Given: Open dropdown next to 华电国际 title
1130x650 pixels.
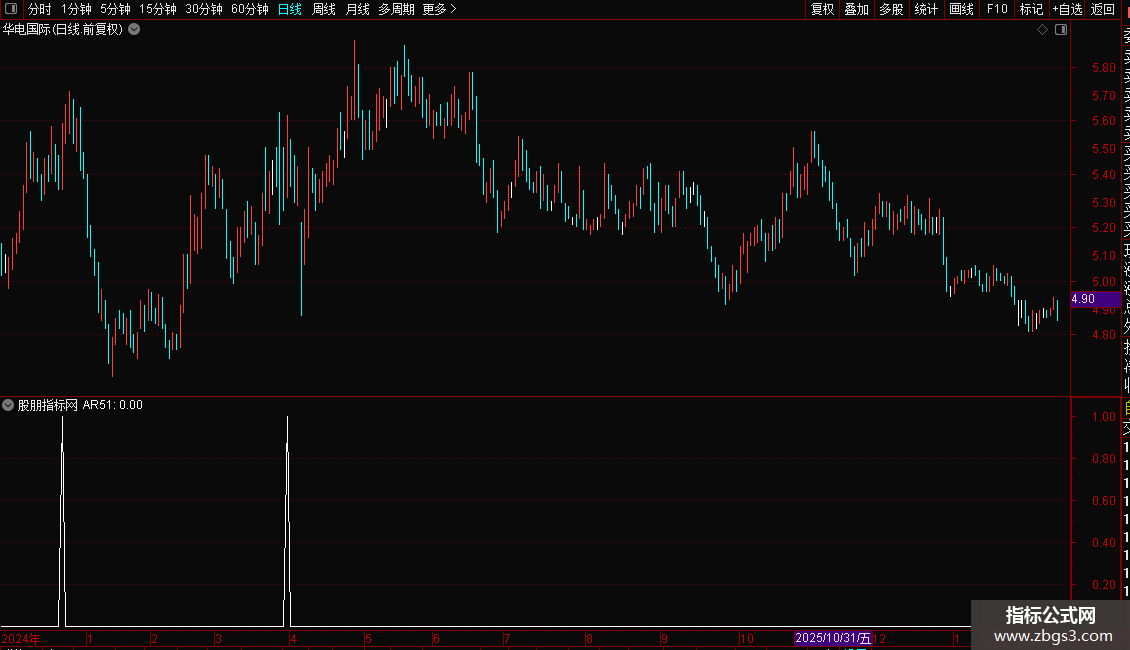Looking at the screenshot, I should (134, 30).
